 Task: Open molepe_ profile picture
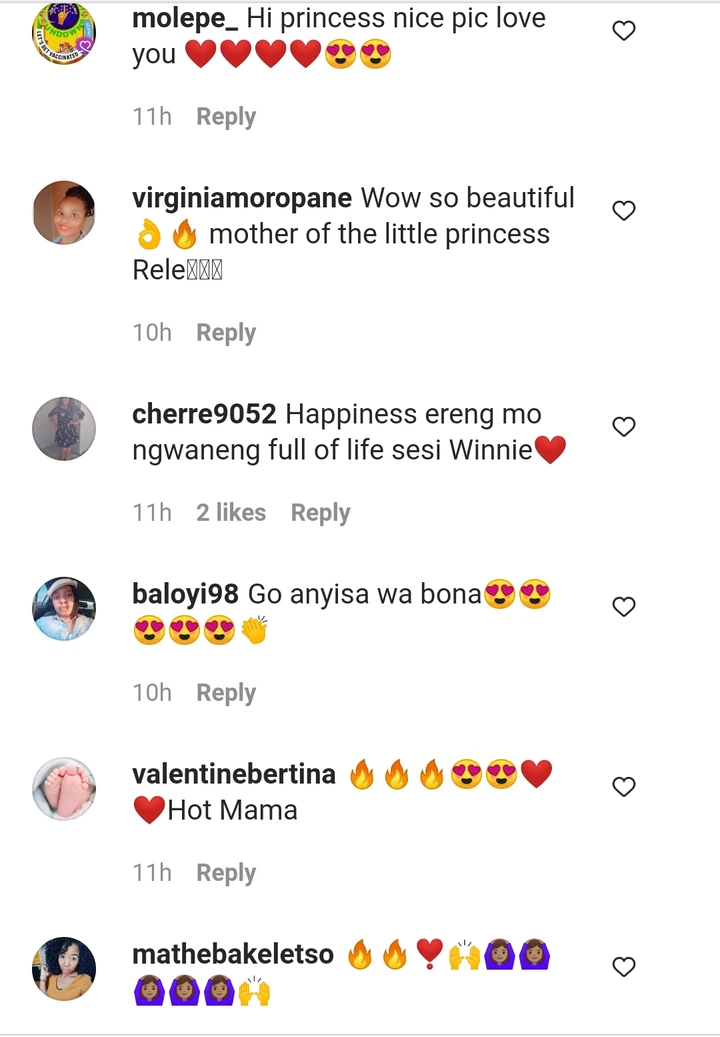click(x=64, y=33)
